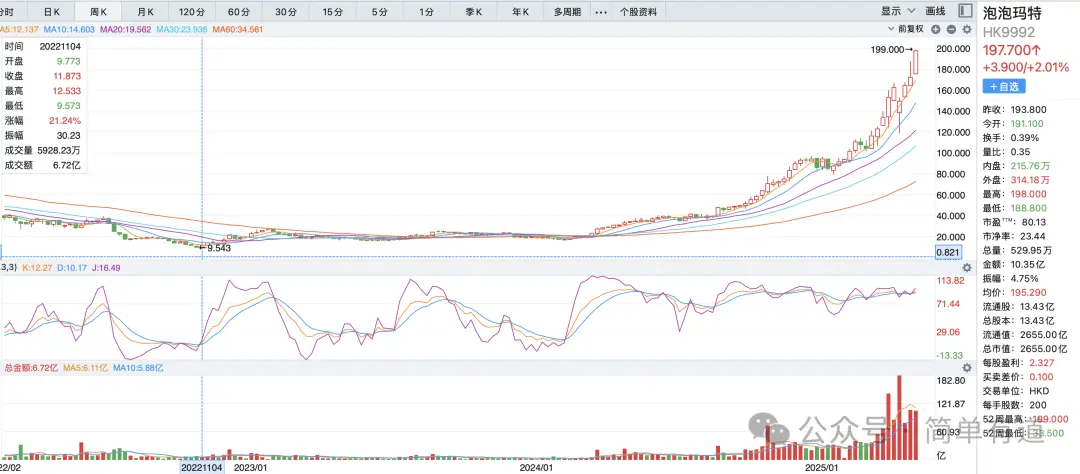Screen dimensions: 1080x474
Task: Switch to 月K monthly chart tab
Action: point(145,11)
